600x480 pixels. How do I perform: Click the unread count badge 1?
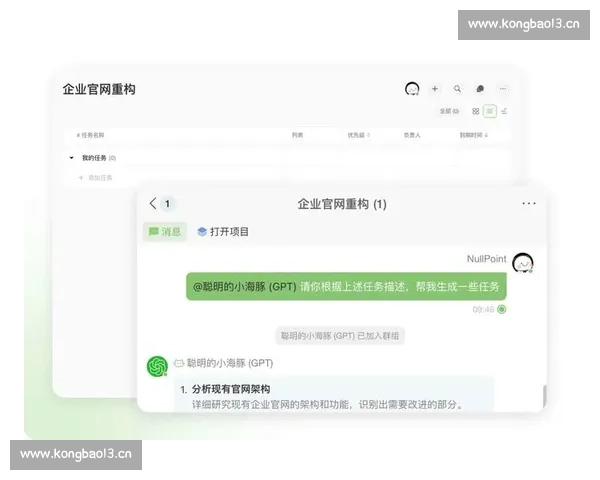pyautogui.click(x=167, y=204)
